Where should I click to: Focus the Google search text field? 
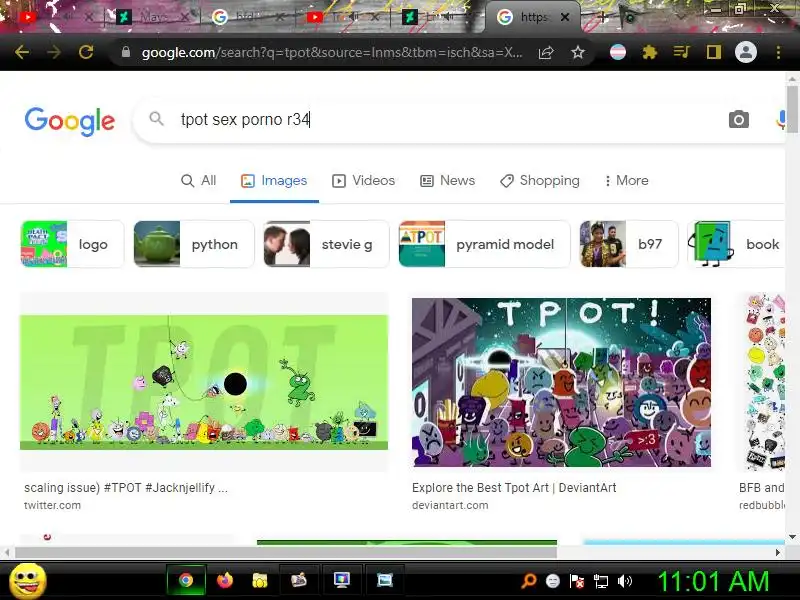[x=449, y=119]
